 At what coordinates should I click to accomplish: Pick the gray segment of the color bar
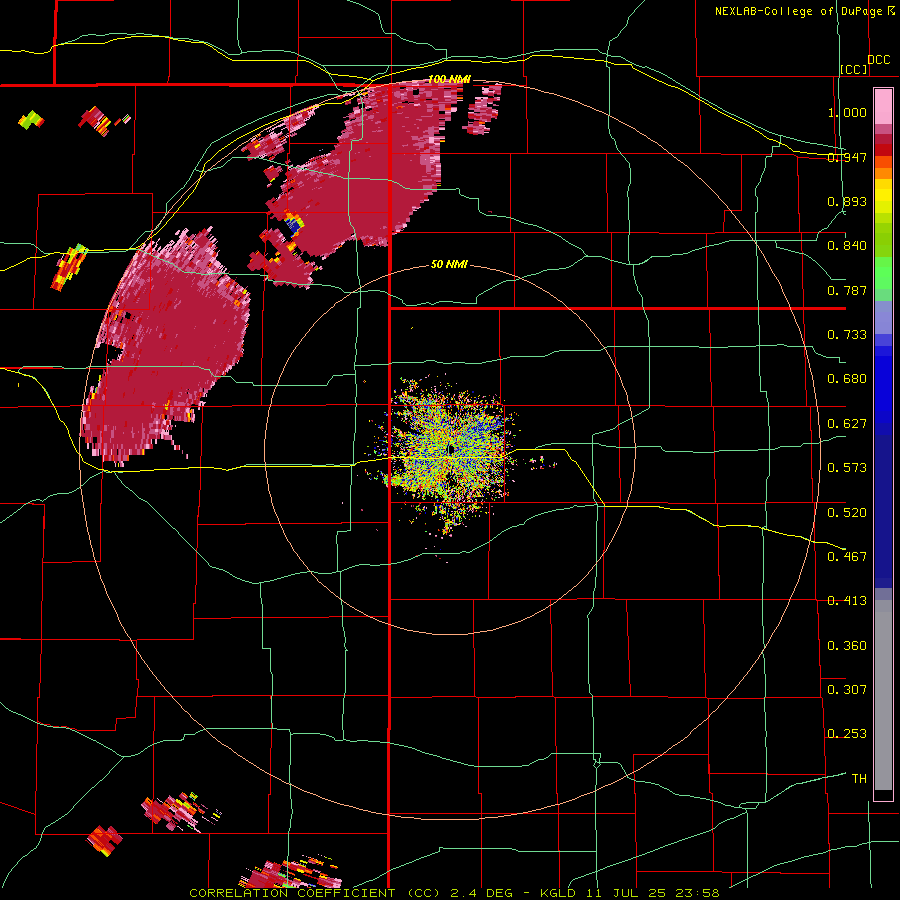point(883,695)
